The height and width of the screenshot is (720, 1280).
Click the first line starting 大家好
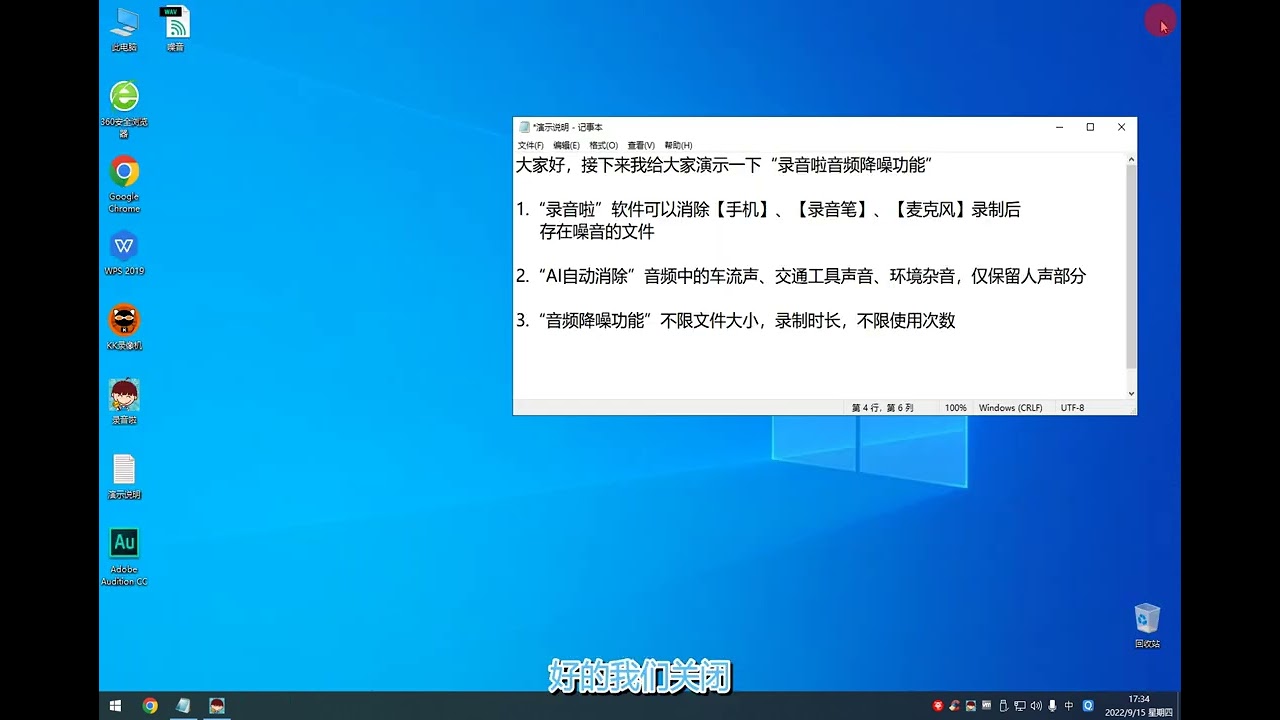tap(724, 165)
